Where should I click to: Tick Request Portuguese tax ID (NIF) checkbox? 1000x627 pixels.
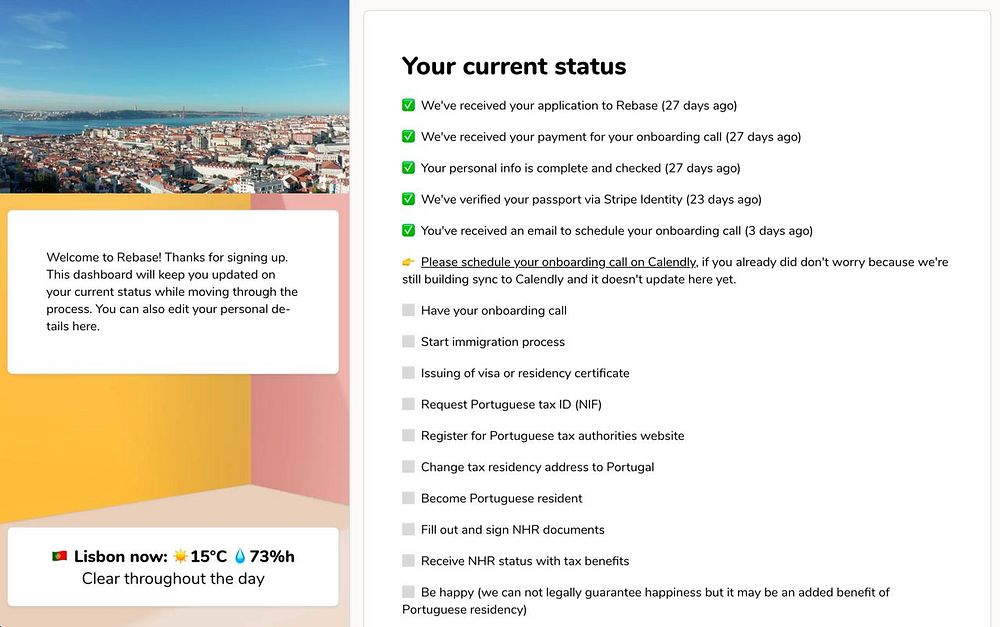pos(408,404)
